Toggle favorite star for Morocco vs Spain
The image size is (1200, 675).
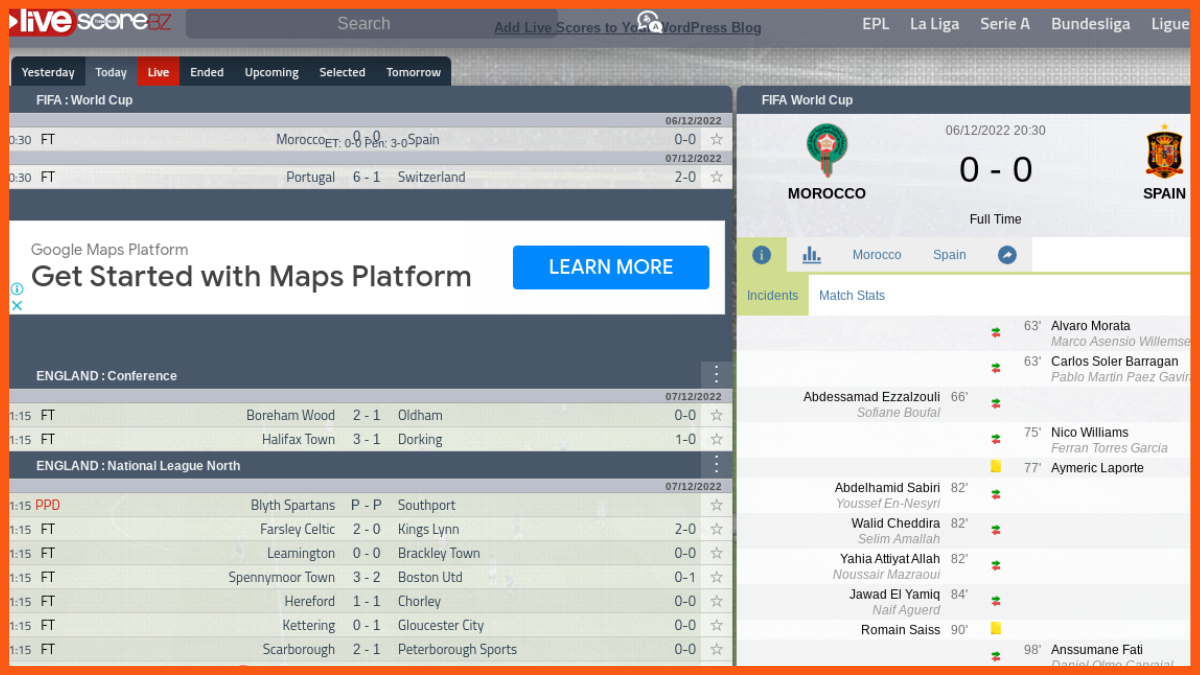[716, 140]
